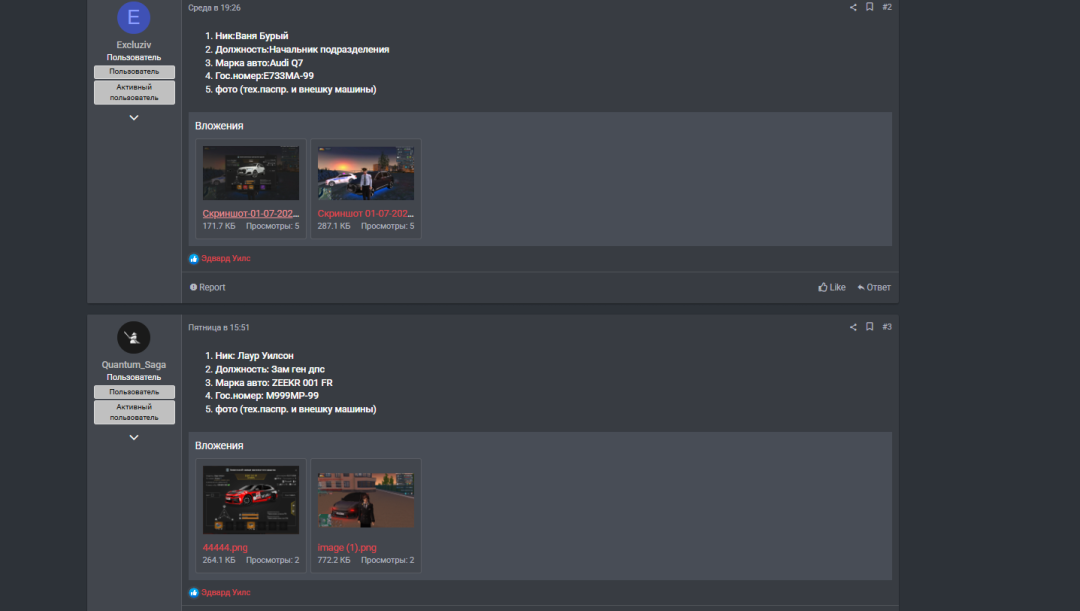Image resolution: width=1080 pixels, height=611 pixels.
Task: View Audi Q7 tech passport screenshot thumbnail
Action: 251,173
